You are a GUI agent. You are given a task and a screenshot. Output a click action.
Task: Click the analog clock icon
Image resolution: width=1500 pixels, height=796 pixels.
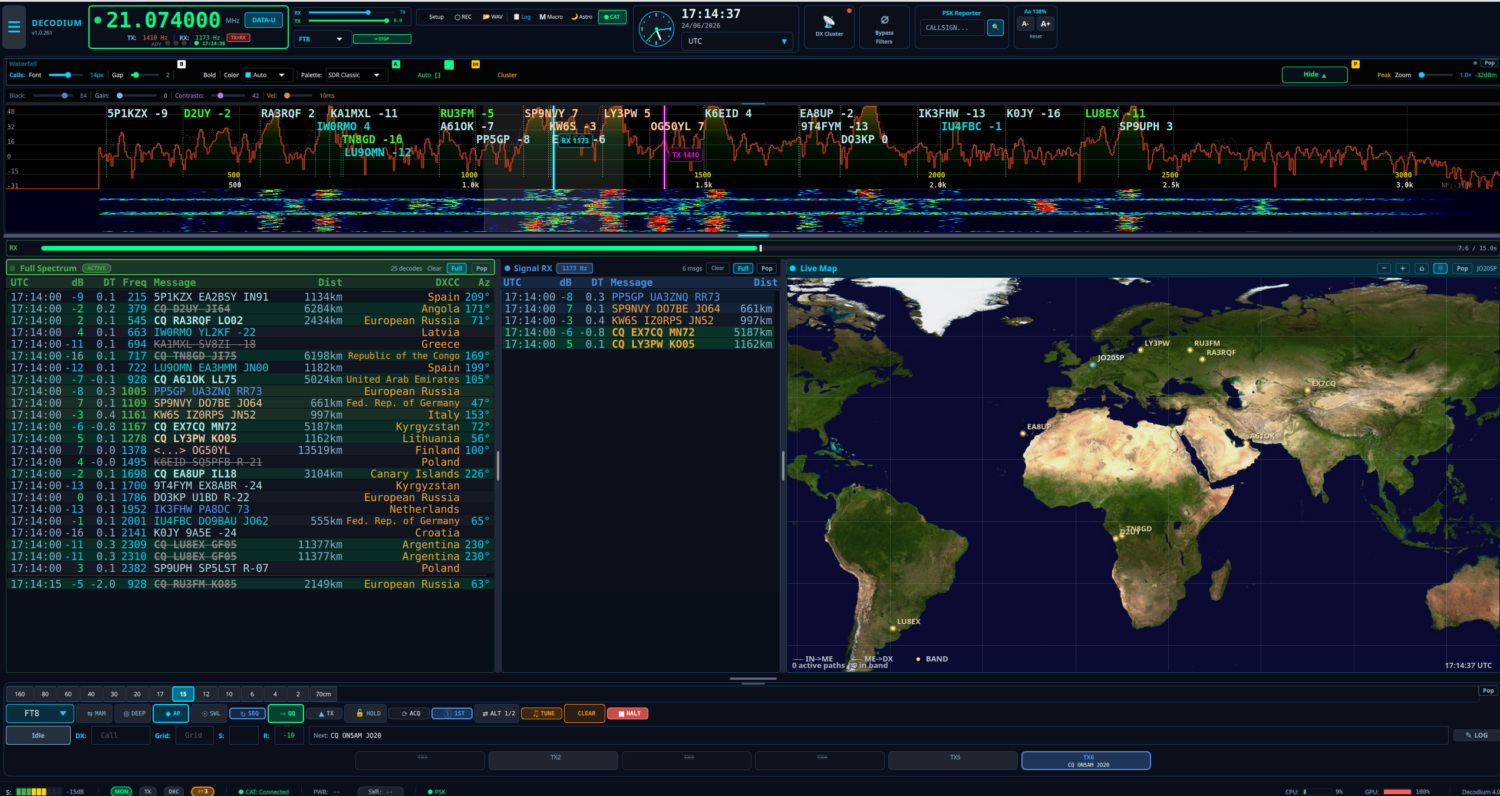pyautogui.click(x=657, y=28)
